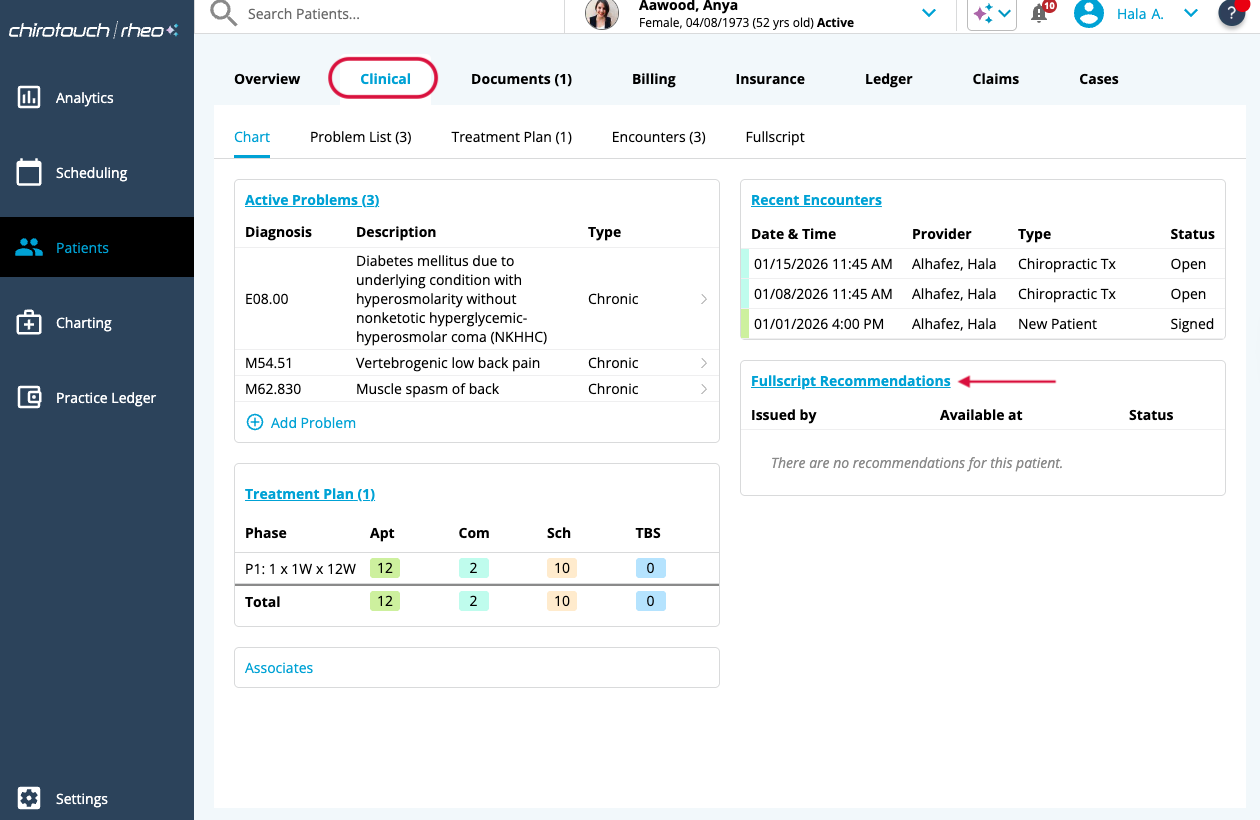This screenshot has width=1260, height=820.
Task: Switch to the Billing tab
Action: pyautogui.click(x=654, y=79)
